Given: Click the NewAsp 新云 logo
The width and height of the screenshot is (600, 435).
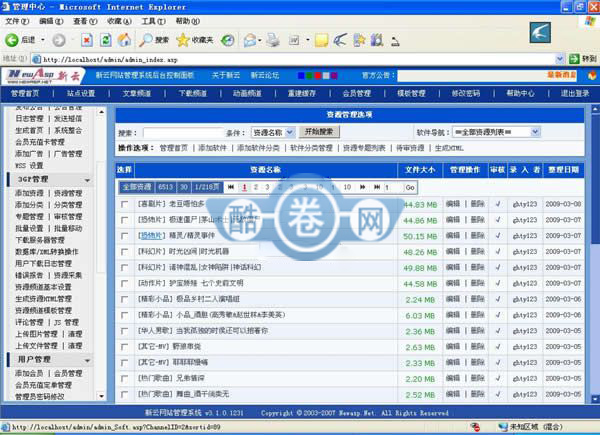Looking at the screenshot, I should [x=43, y=76].
